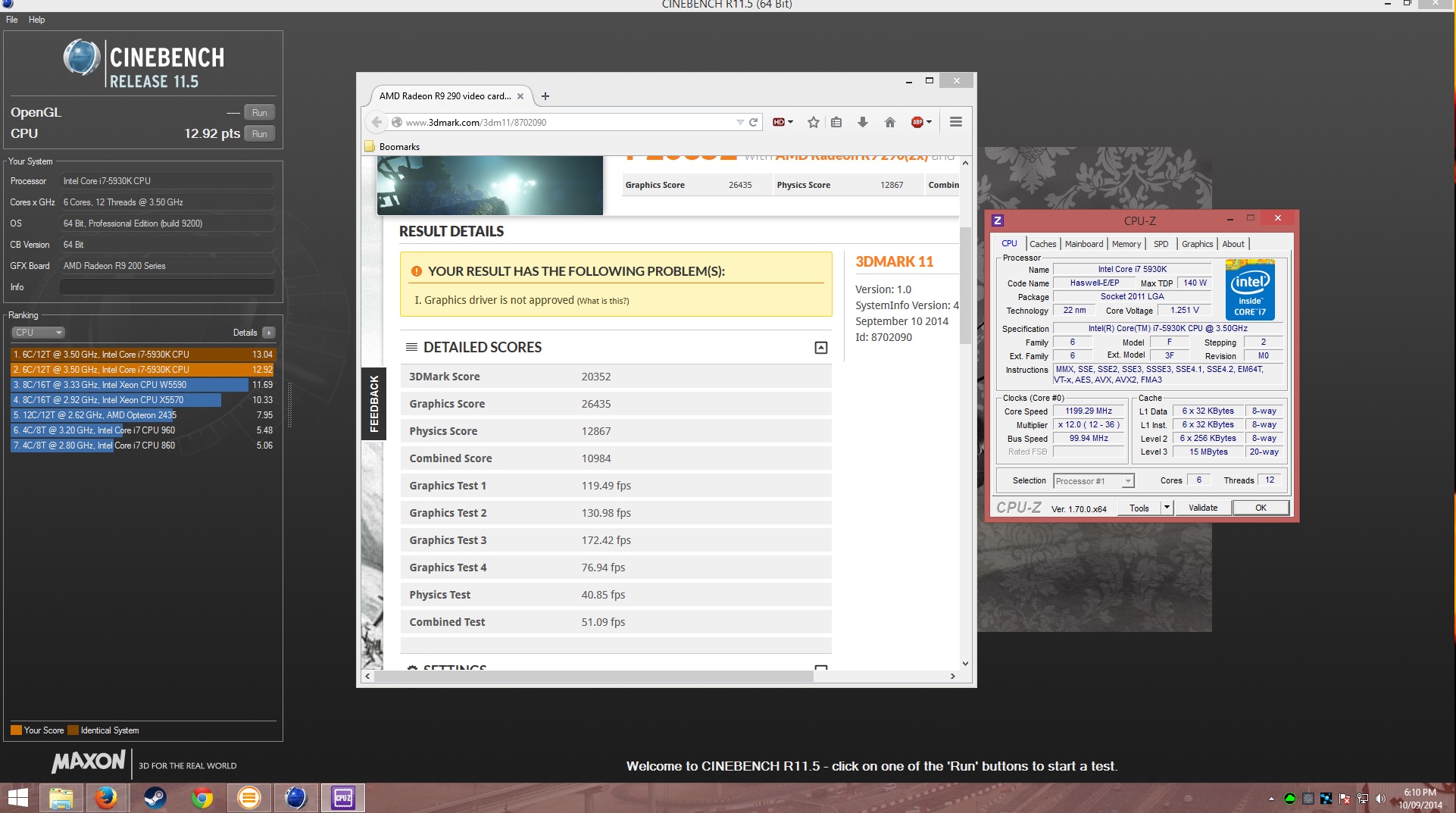Click the Detailed Scores list icon
1456x813 pixels.
pyautogui.click(x=411, y=347)
